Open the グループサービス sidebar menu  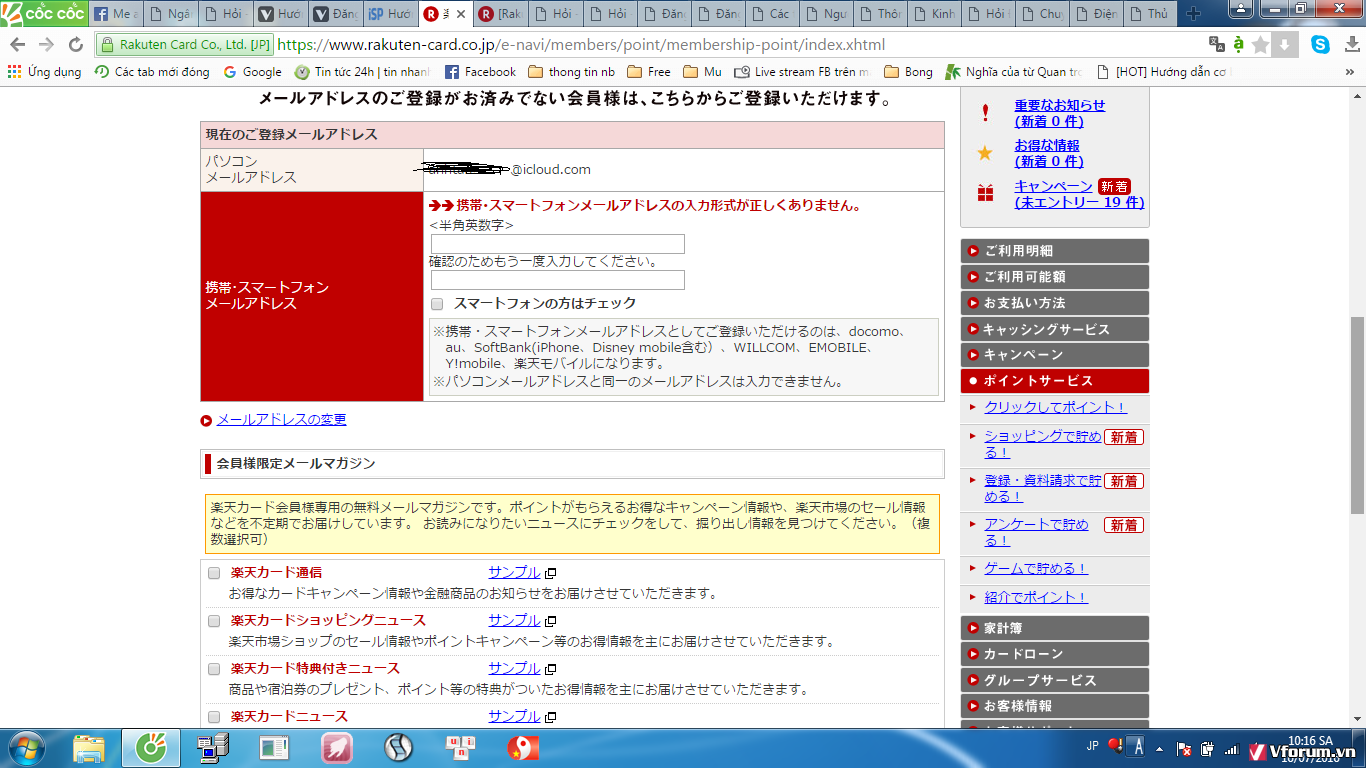(1054, 680)
